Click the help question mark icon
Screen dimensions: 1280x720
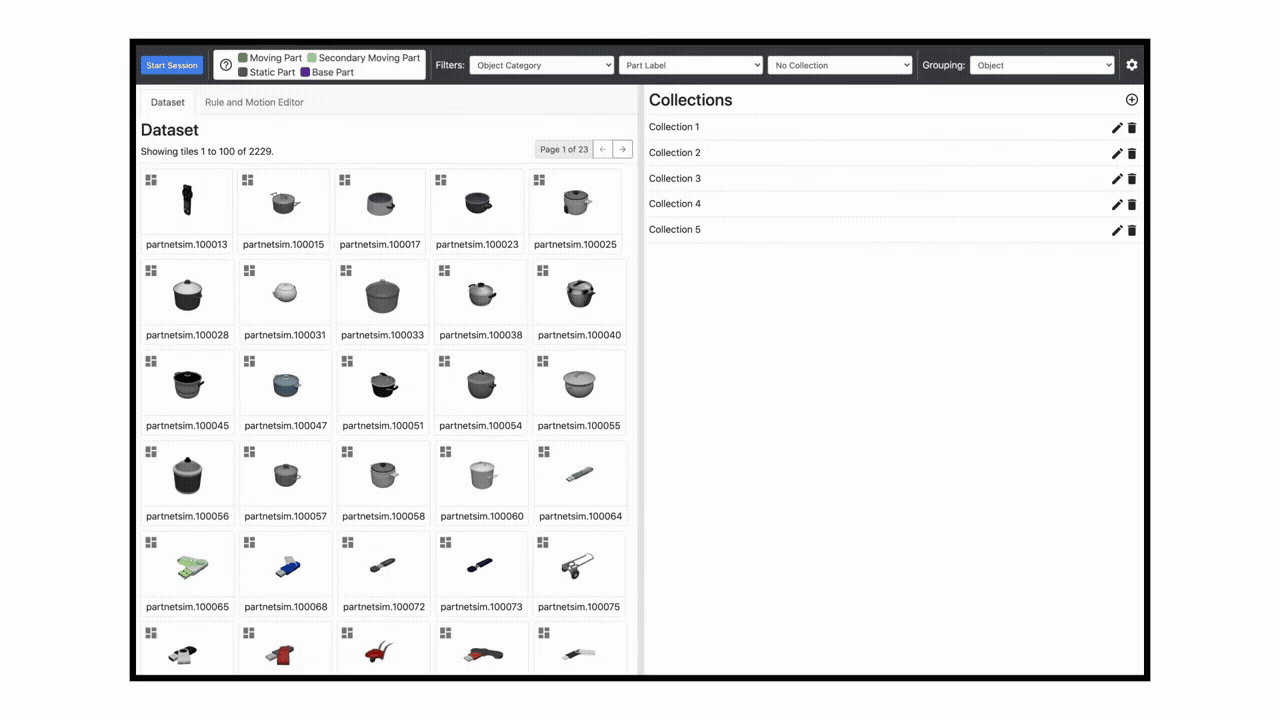point(226,65)
